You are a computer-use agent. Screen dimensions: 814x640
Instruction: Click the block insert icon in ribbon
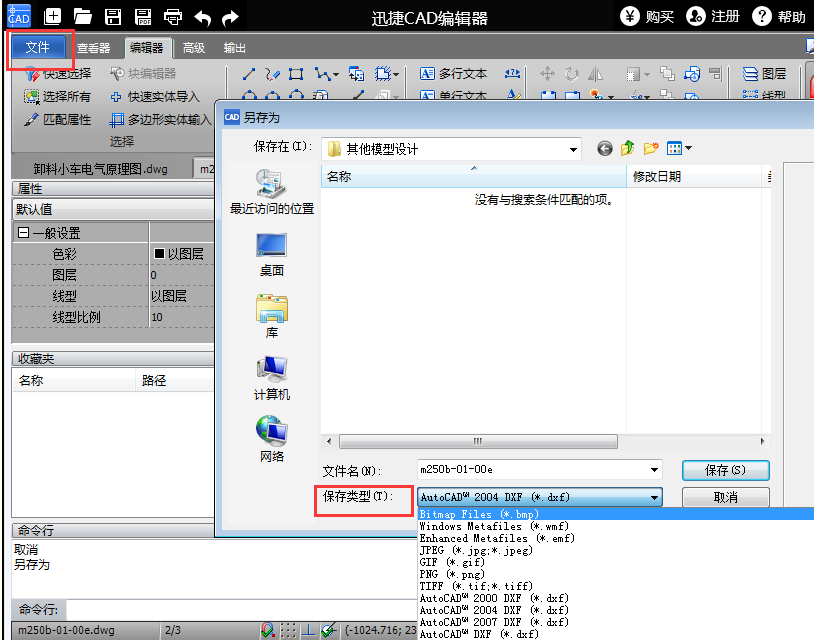pos(356,74)
